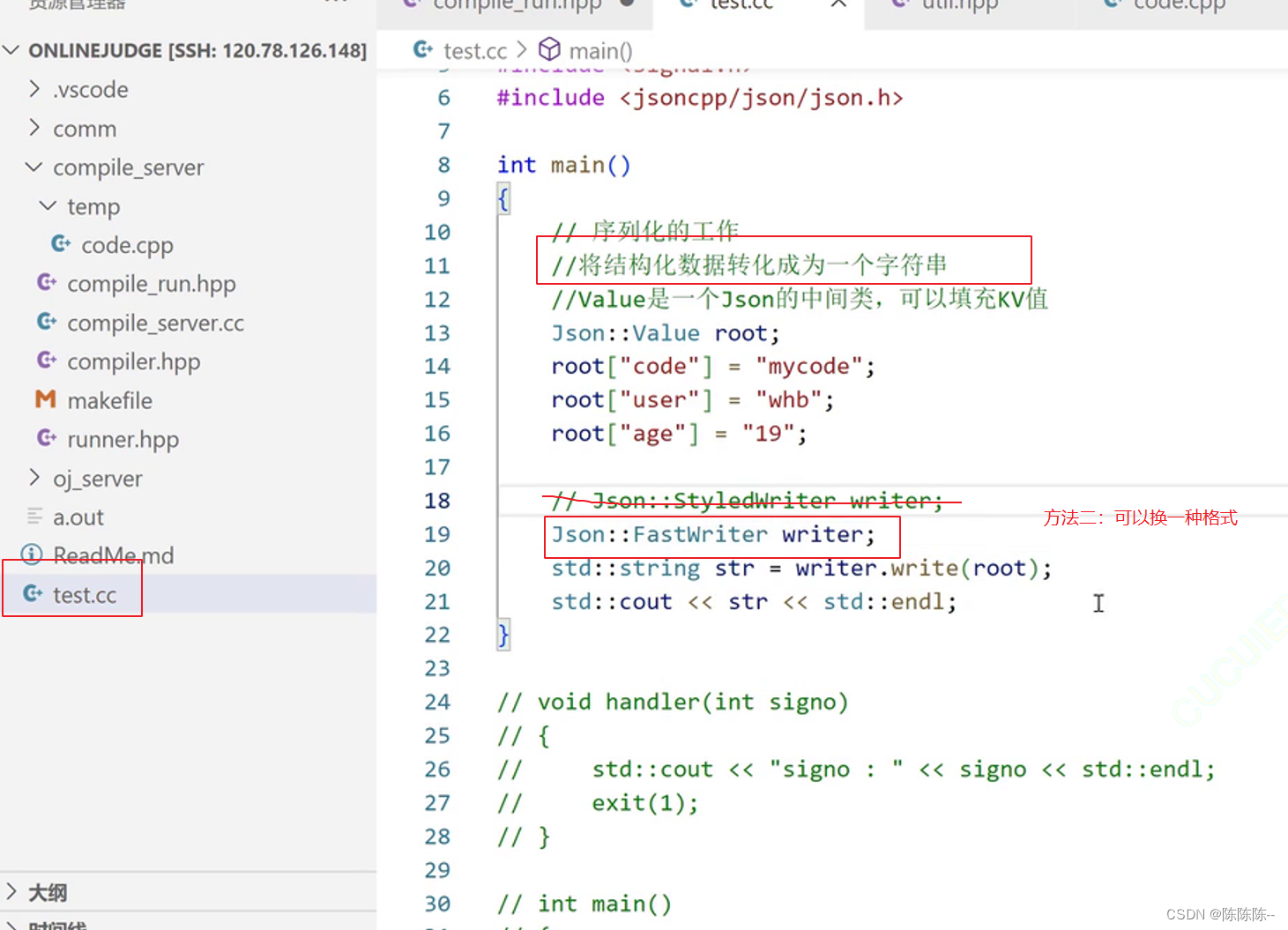The width and height of the screenshot is (1288, 930).
Task: Click the root["age"] = "19"; line
Action: pyautogui.click(x=679, y=434)
